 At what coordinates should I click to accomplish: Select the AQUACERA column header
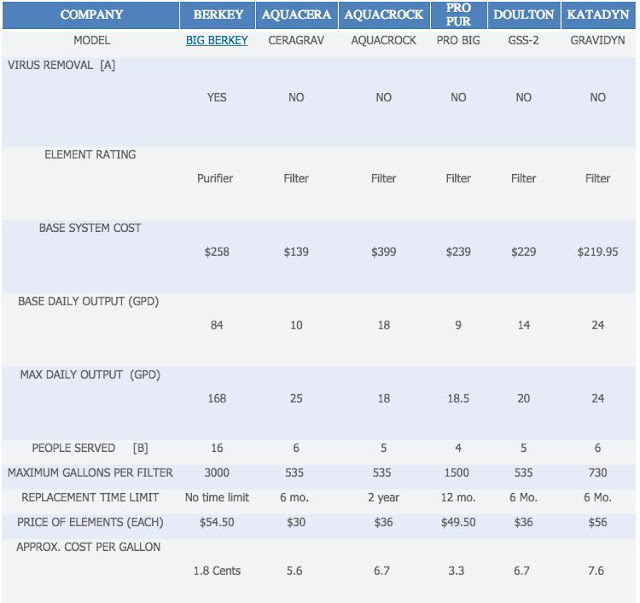click(x=297, y=15)
